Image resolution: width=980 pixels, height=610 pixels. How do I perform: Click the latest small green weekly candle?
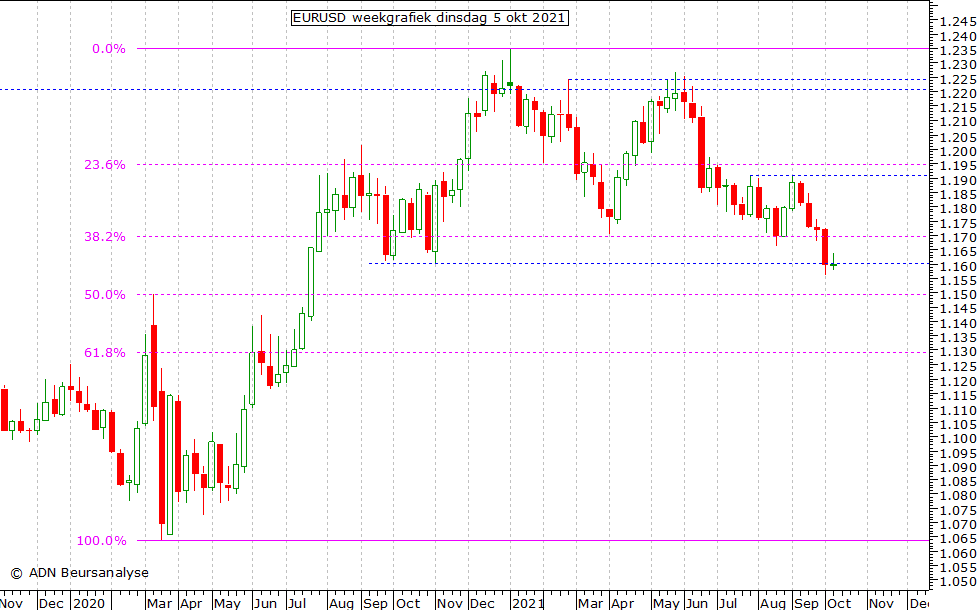tap(833, 264)
